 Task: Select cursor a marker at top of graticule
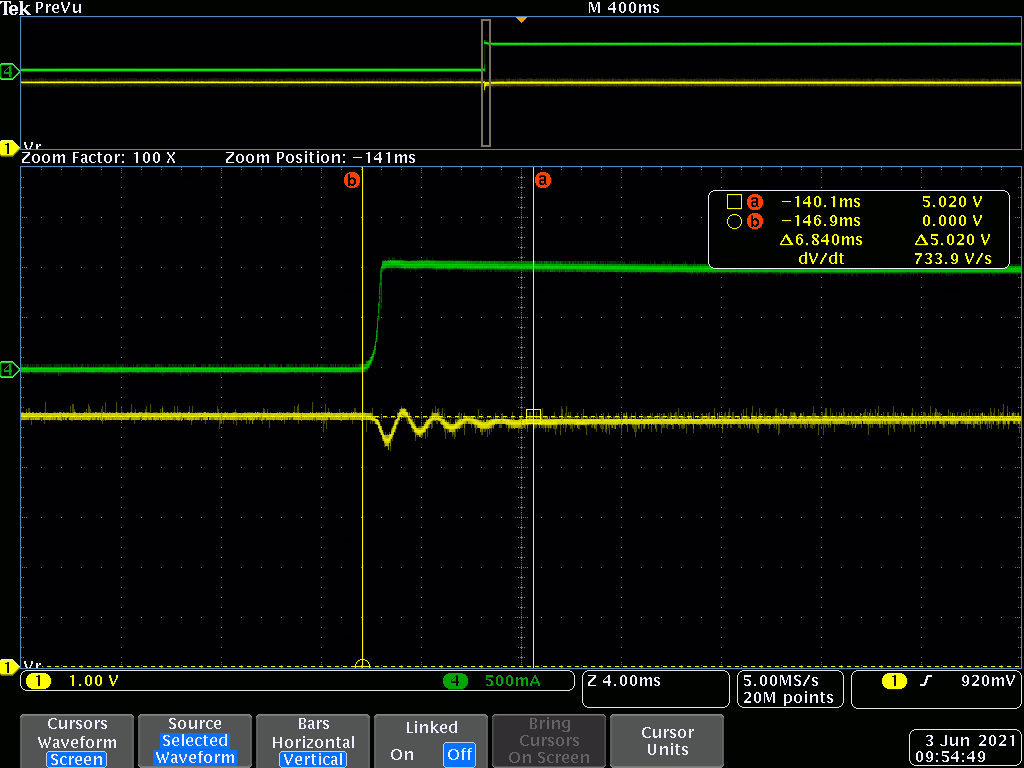(543, 180)
